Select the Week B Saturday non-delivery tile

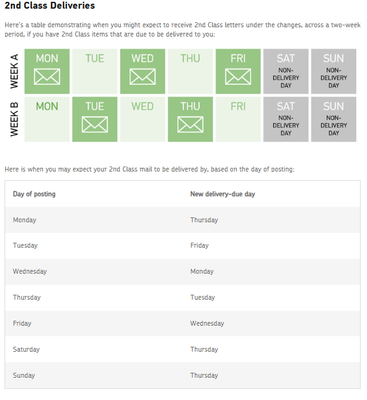(286, 119)
